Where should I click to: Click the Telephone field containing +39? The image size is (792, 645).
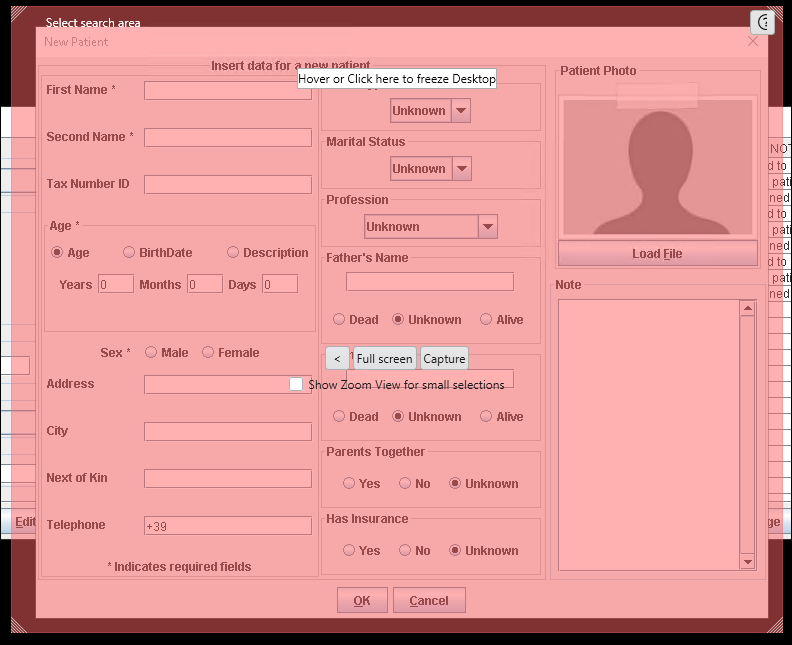coord(227,526)
